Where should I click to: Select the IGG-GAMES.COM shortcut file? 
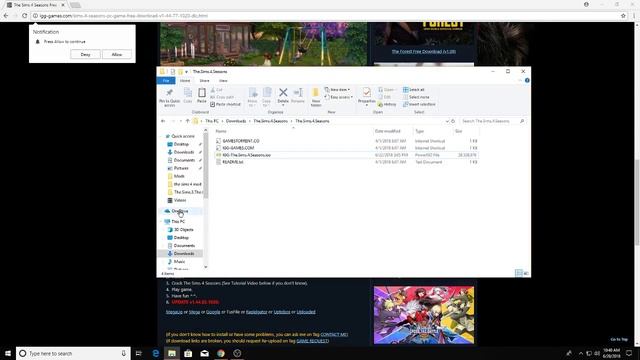(x=238, y=148)
